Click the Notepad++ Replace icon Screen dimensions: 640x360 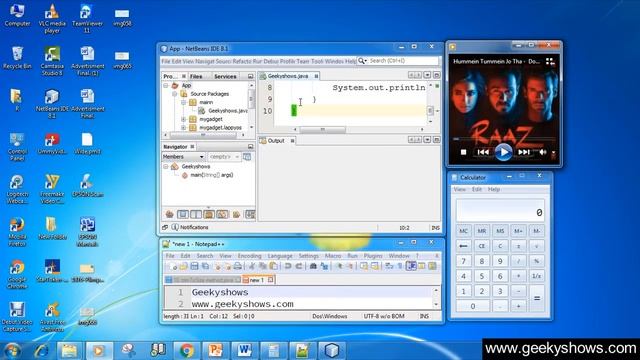click(324, 267)
